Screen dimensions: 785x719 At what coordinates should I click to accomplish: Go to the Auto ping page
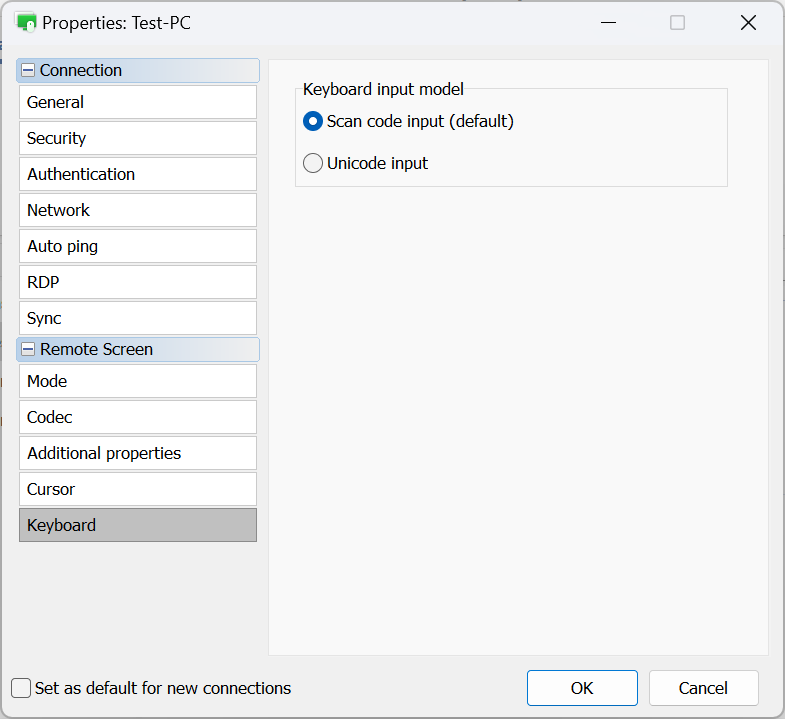(x=138, y=246)
